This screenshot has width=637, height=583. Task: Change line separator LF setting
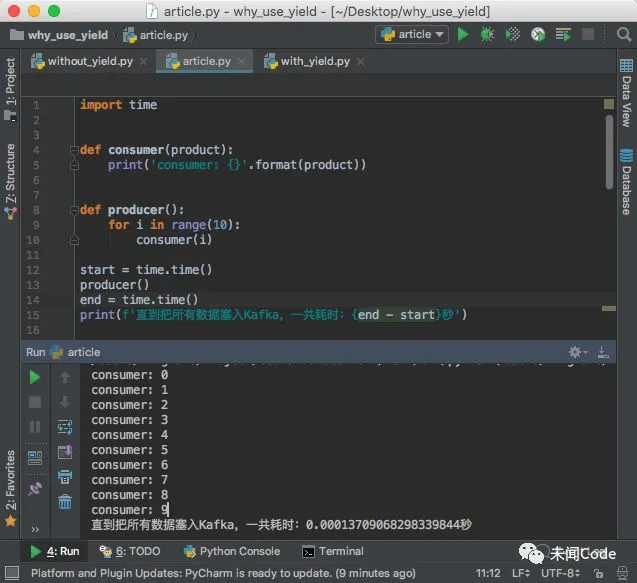tap(521, 573)
